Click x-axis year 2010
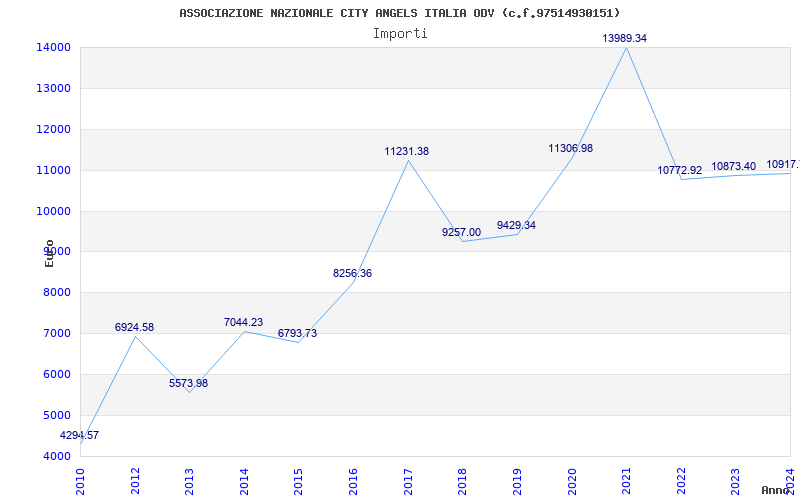This screenshot has height=500, width=800. click(x=81, y=482)
